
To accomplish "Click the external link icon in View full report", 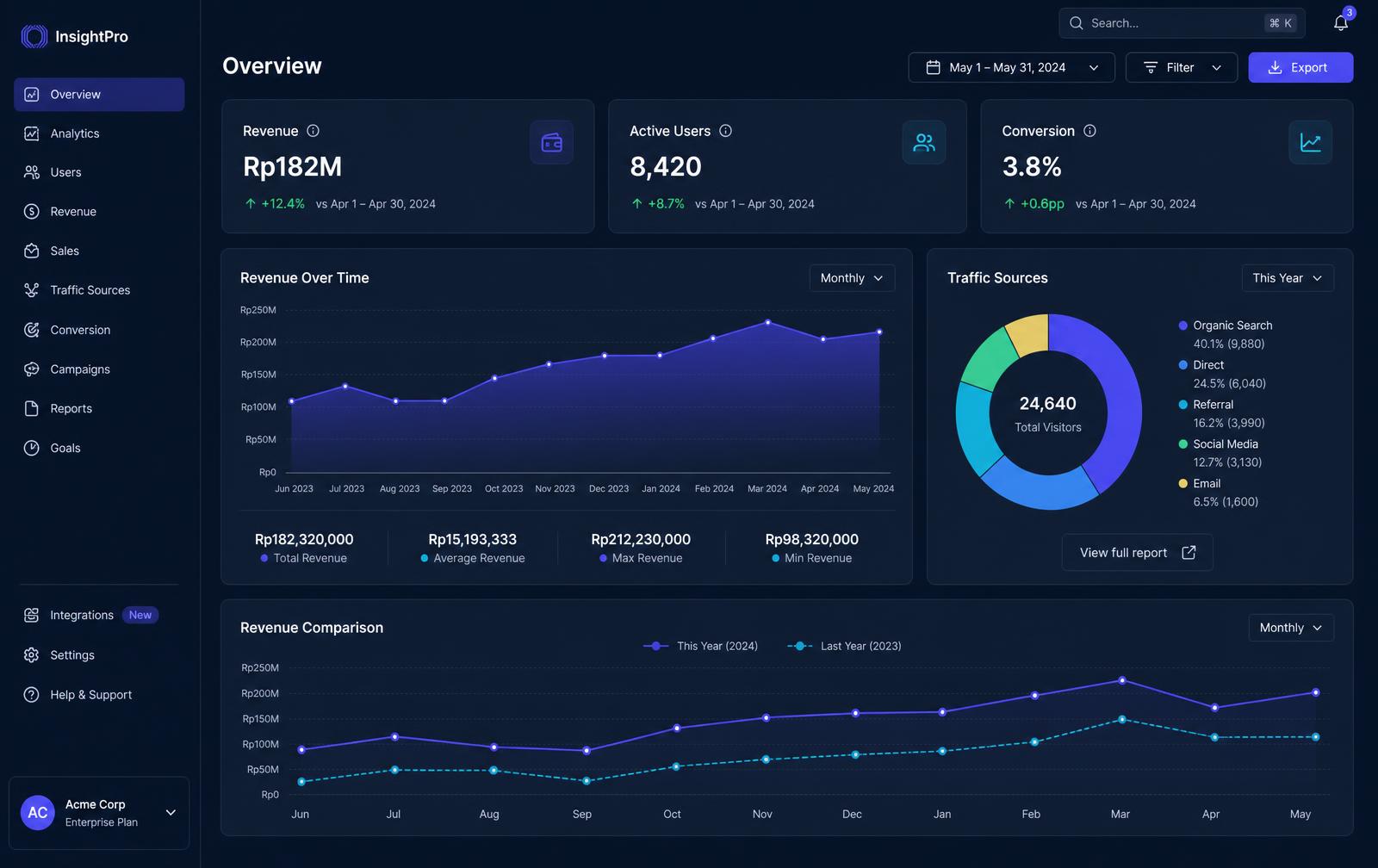I will coord(1189,553).
